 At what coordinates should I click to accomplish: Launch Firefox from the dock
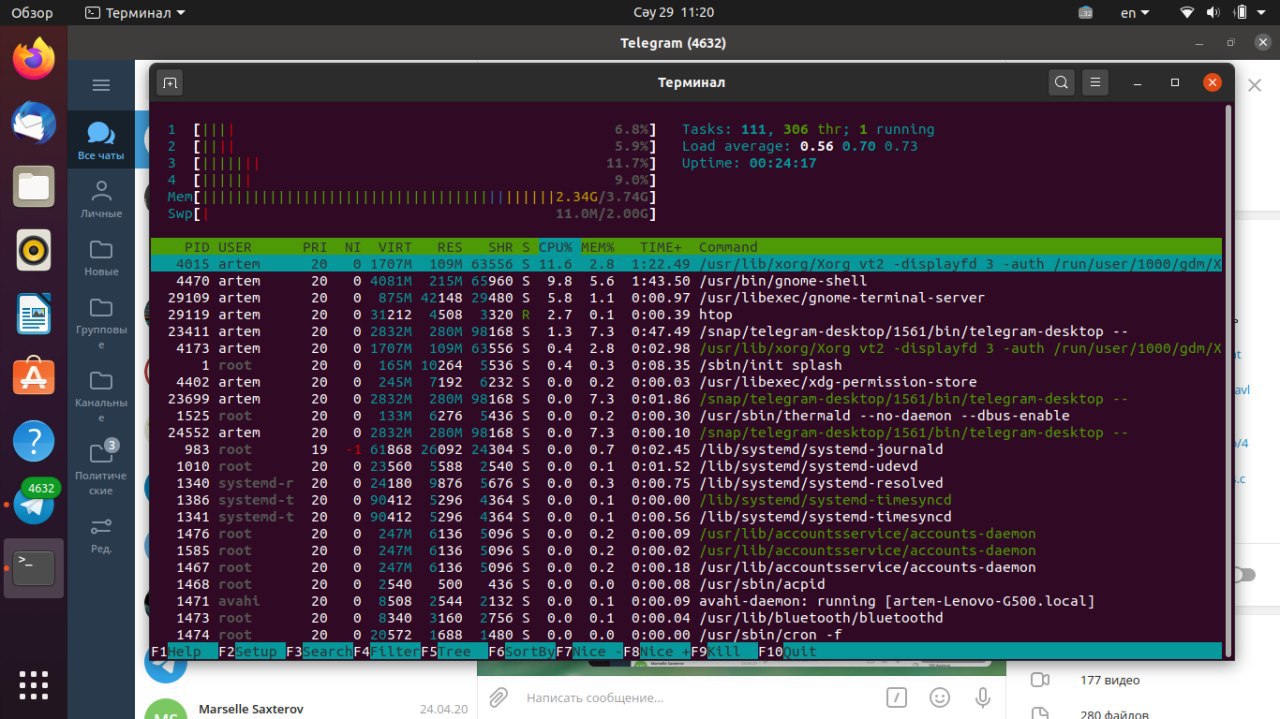pos(33,59)
